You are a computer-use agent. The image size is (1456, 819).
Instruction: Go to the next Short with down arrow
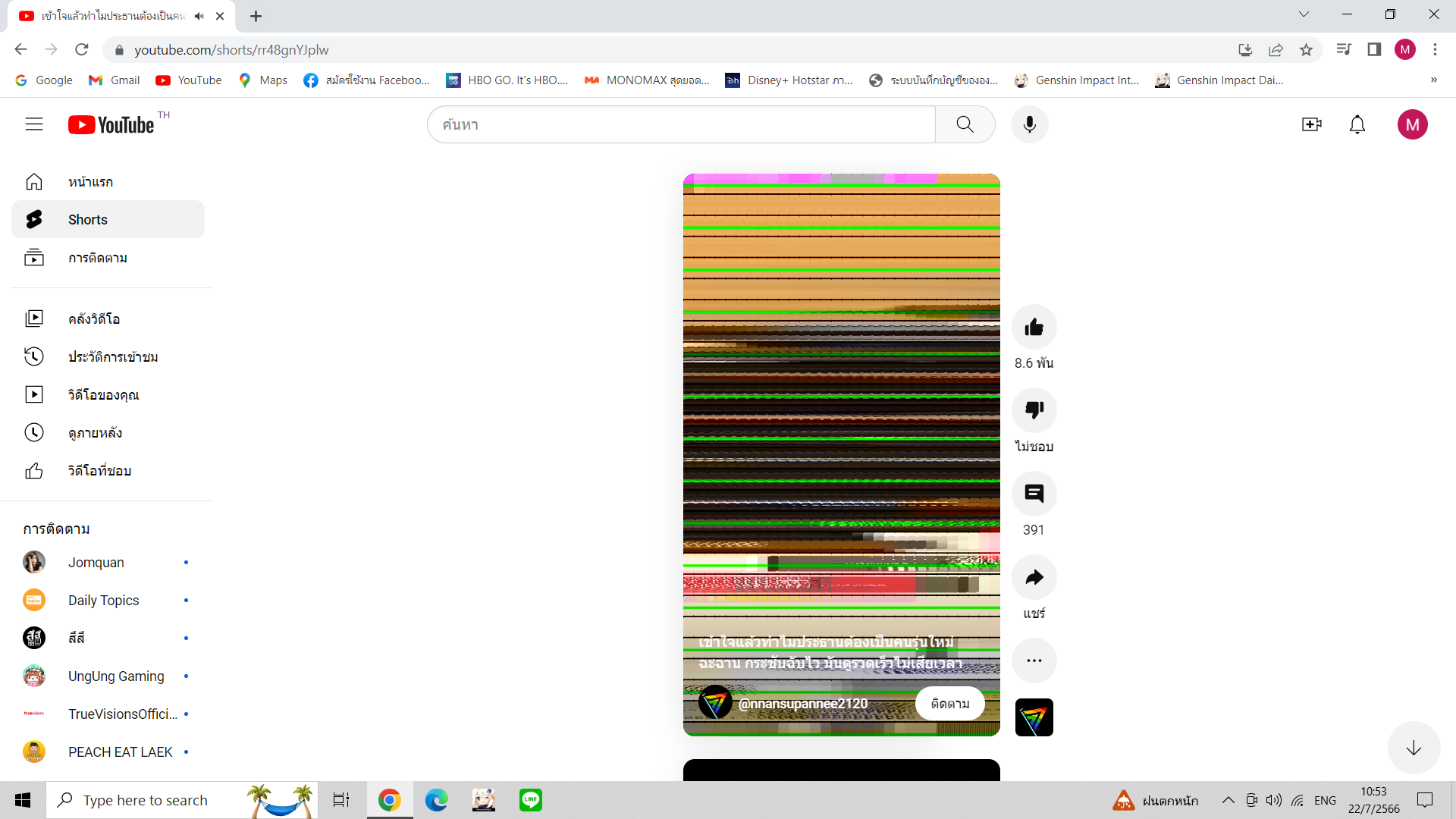[x=1413, y=748]
